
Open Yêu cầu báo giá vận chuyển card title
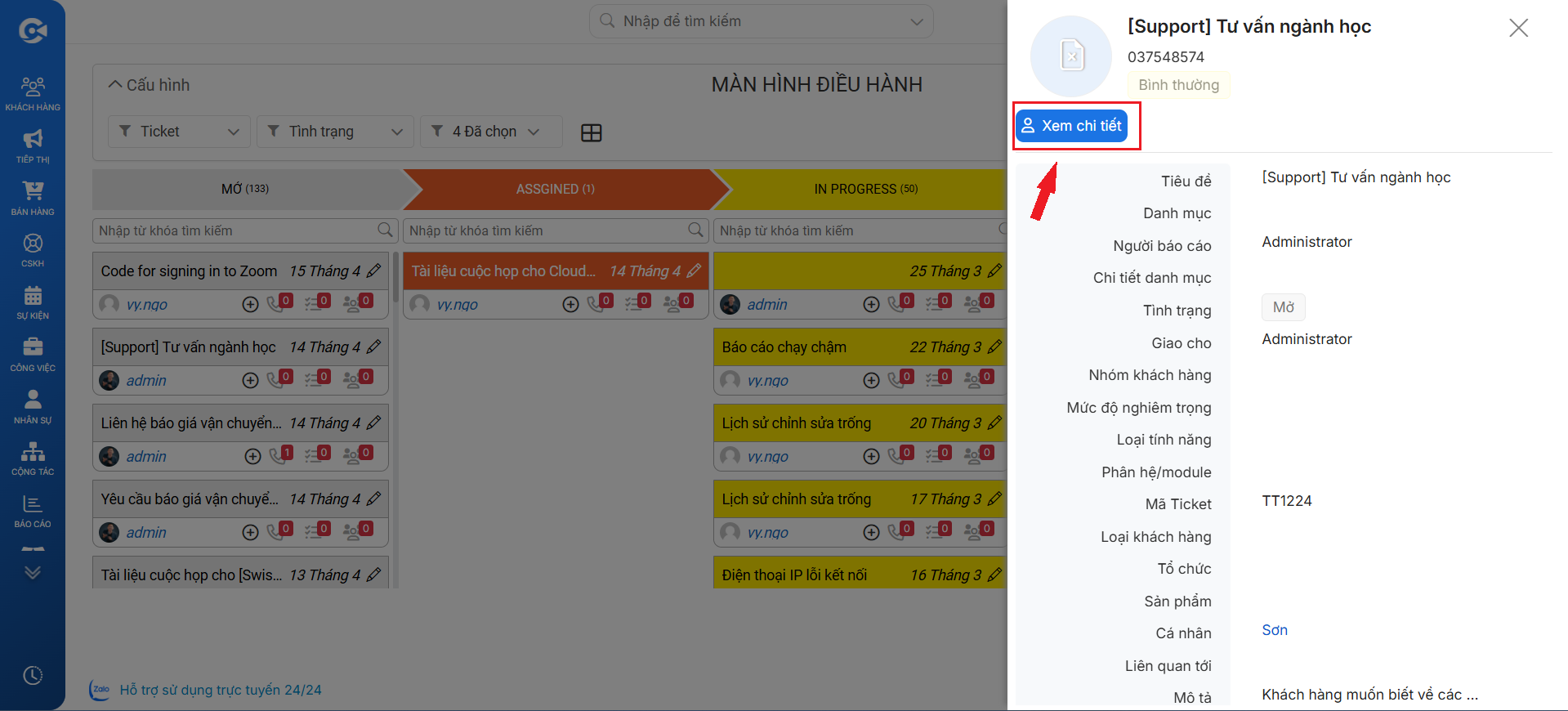point(190,499)
